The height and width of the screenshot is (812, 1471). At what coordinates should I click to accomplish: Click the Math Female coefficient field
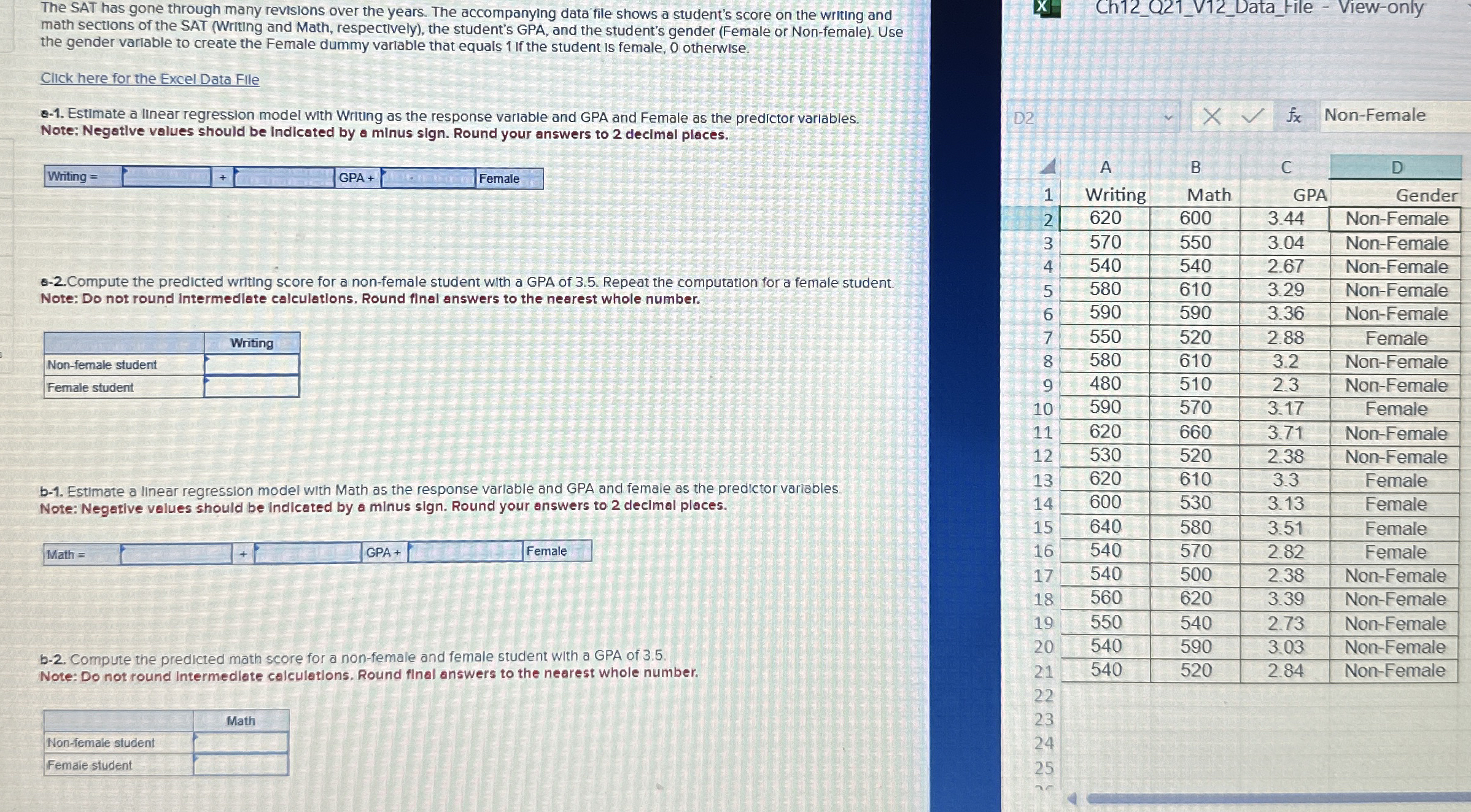click(x=465, y=552)
